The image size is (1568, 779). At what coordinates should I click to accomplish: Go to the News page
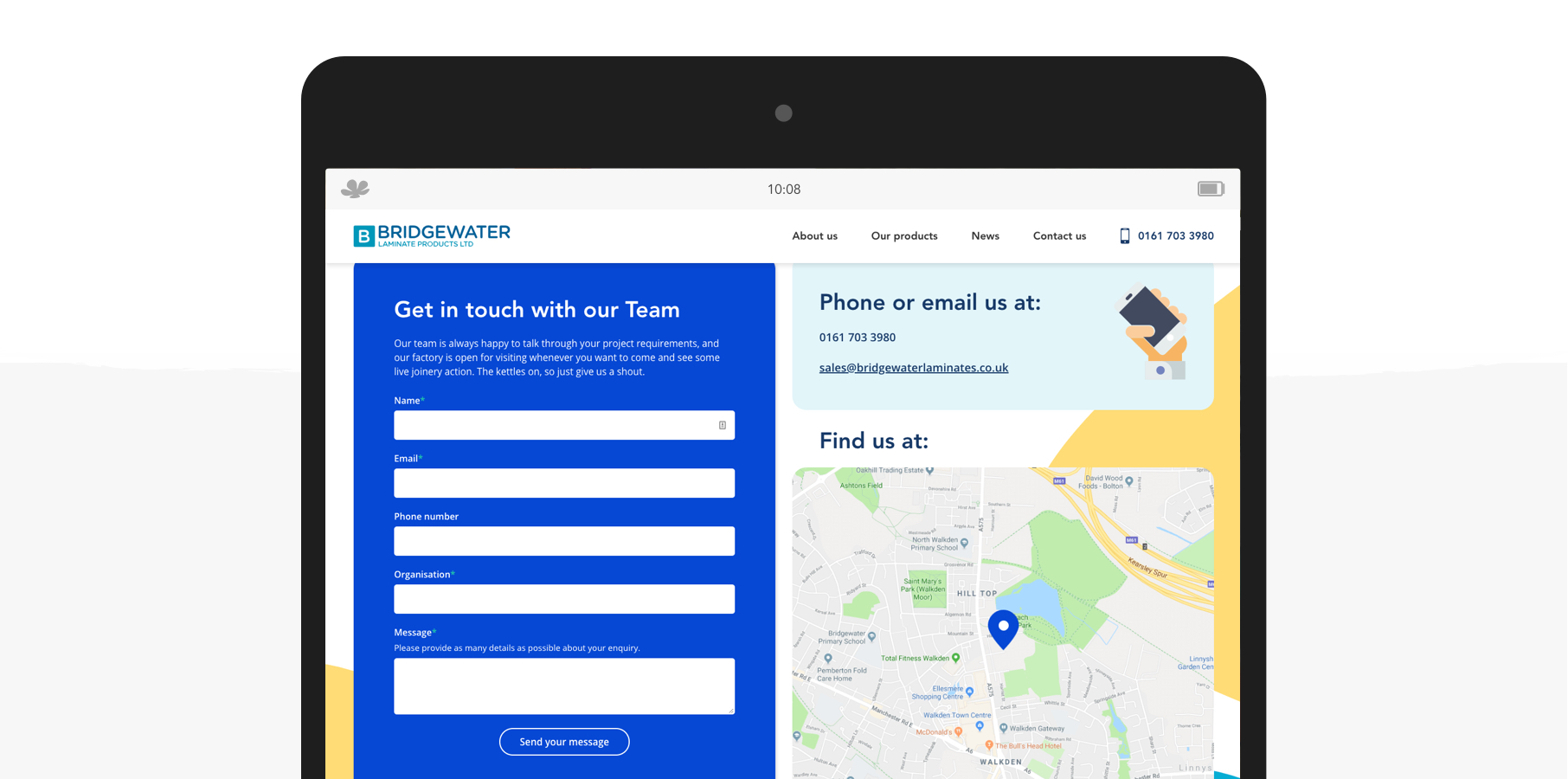point(985,235)
